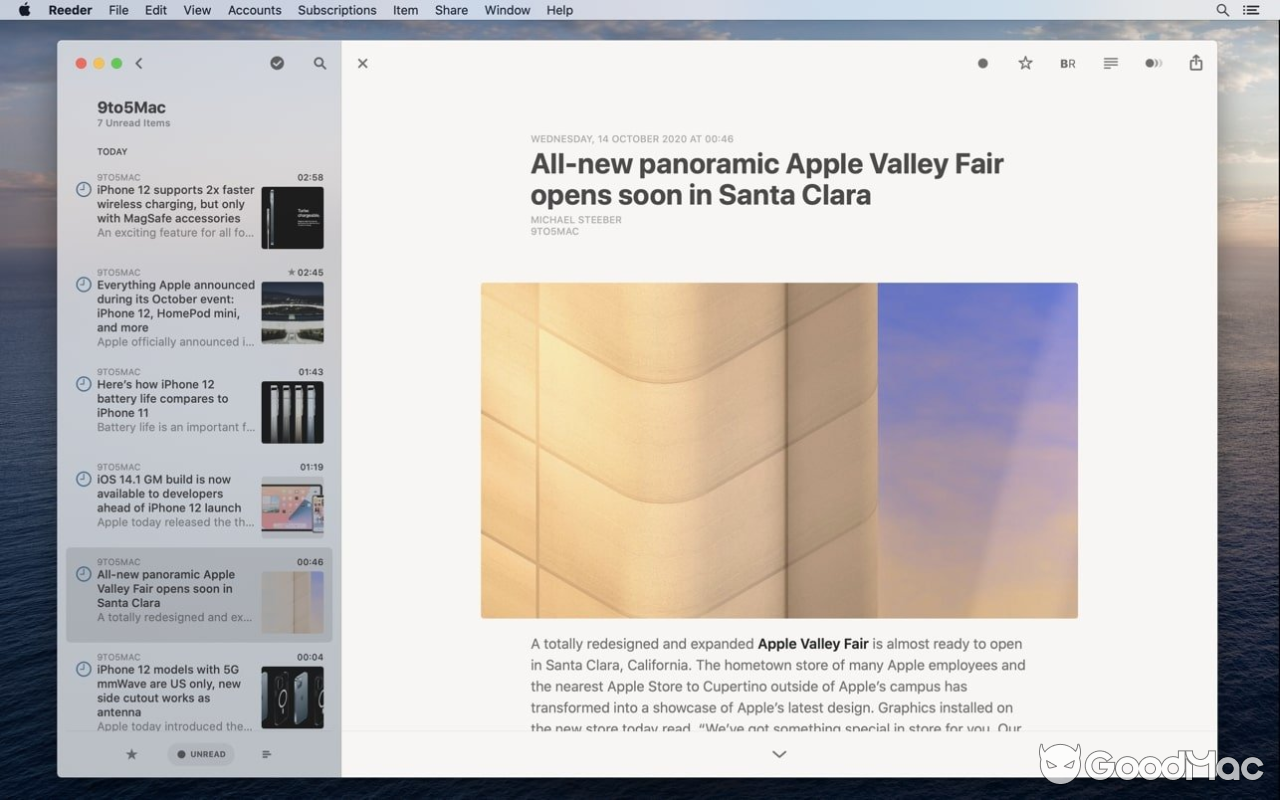Switch off the UNREAD filter
This screenshot has height=800, width=1280.
(x=200, y=754)
